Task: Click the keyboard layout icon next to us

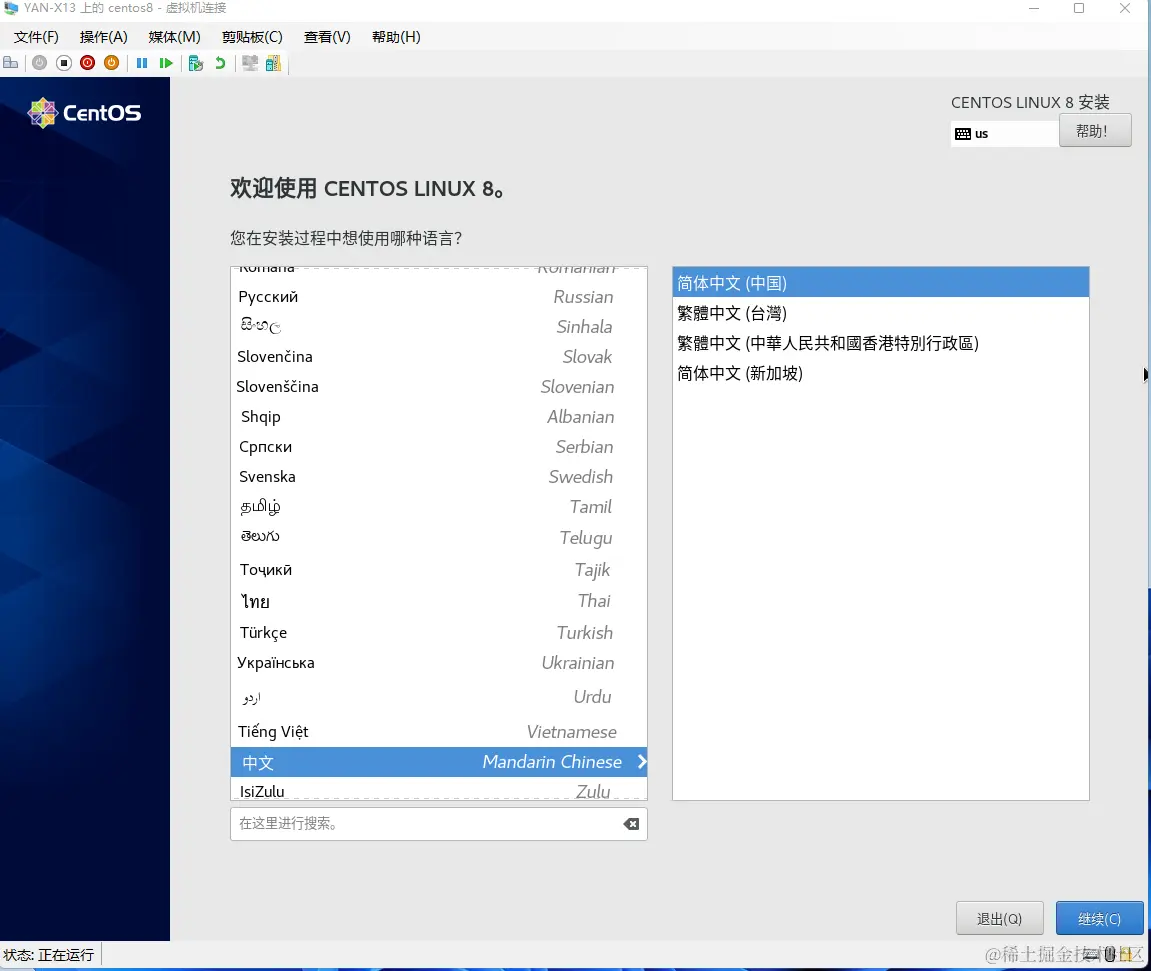Action: point(962,134)
